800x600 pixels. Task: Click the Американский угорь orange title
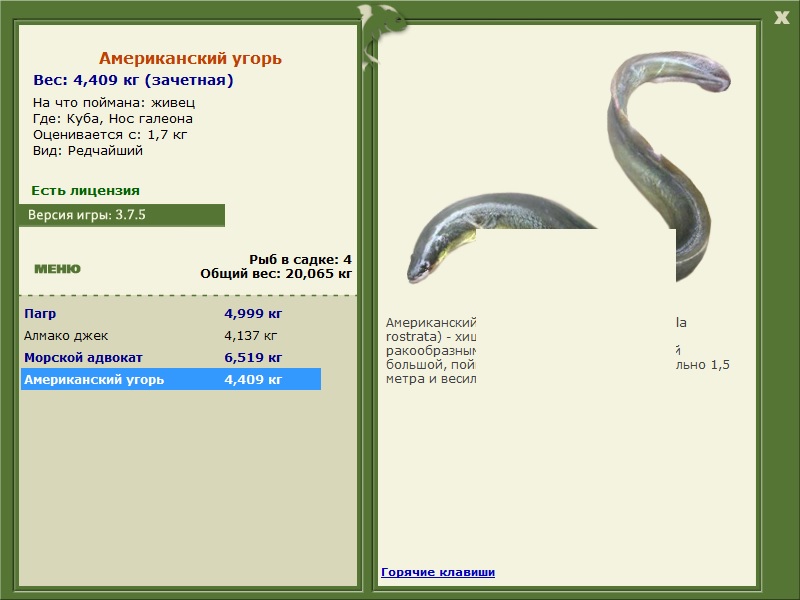tap(190, 58)
